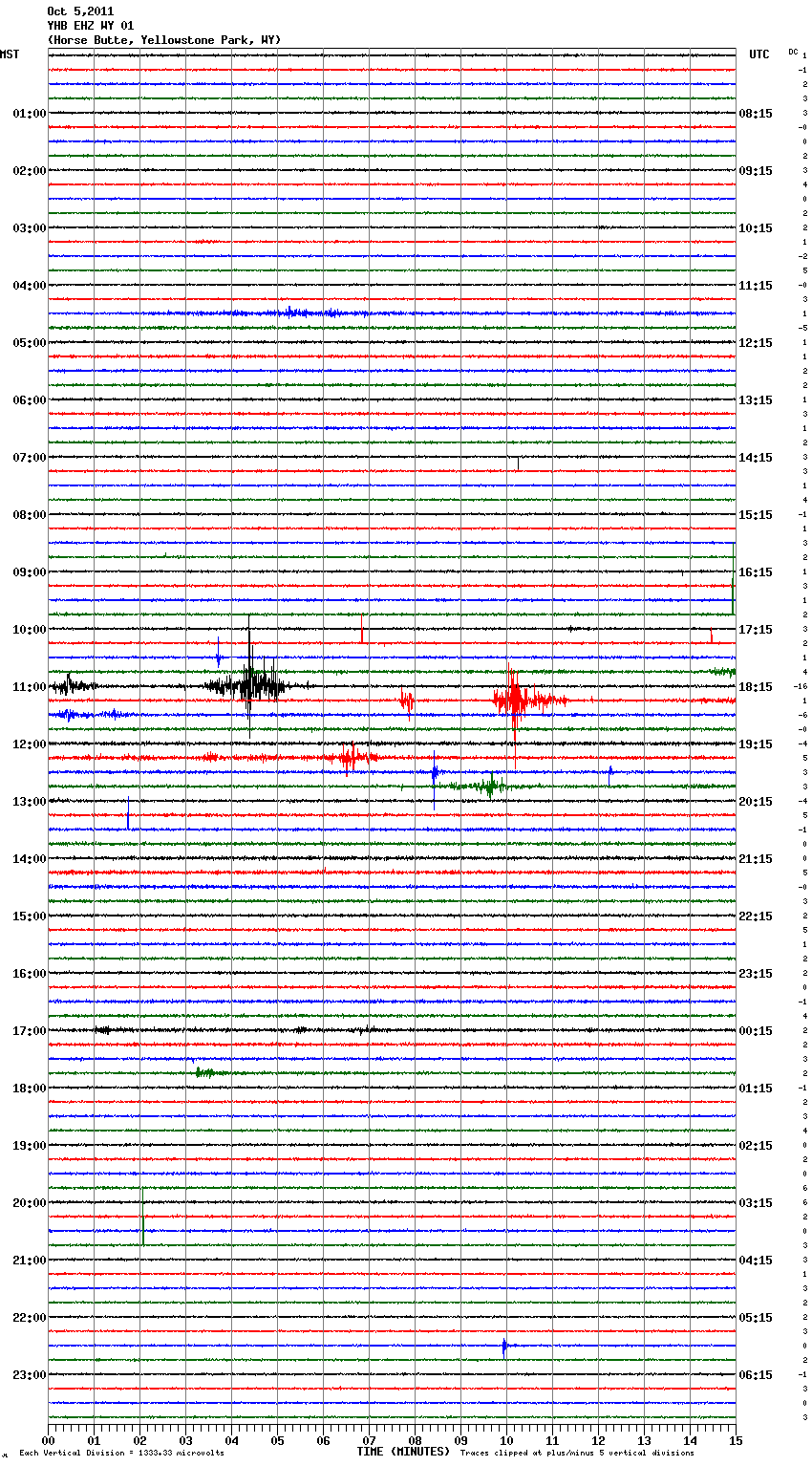This screenshot has height=1466, width=812.
Task: Select the 23:00 MST time label
Action: tap(30, 1375)
